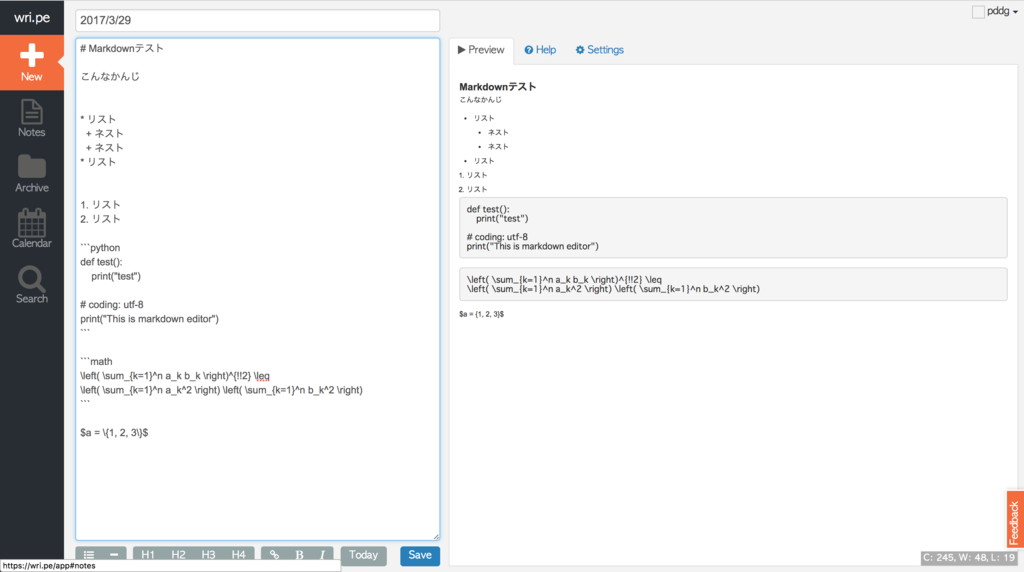Click the wri.pe logo
Screen dimensions: 1024x572
pyautogui.click(x=32, y=18)
